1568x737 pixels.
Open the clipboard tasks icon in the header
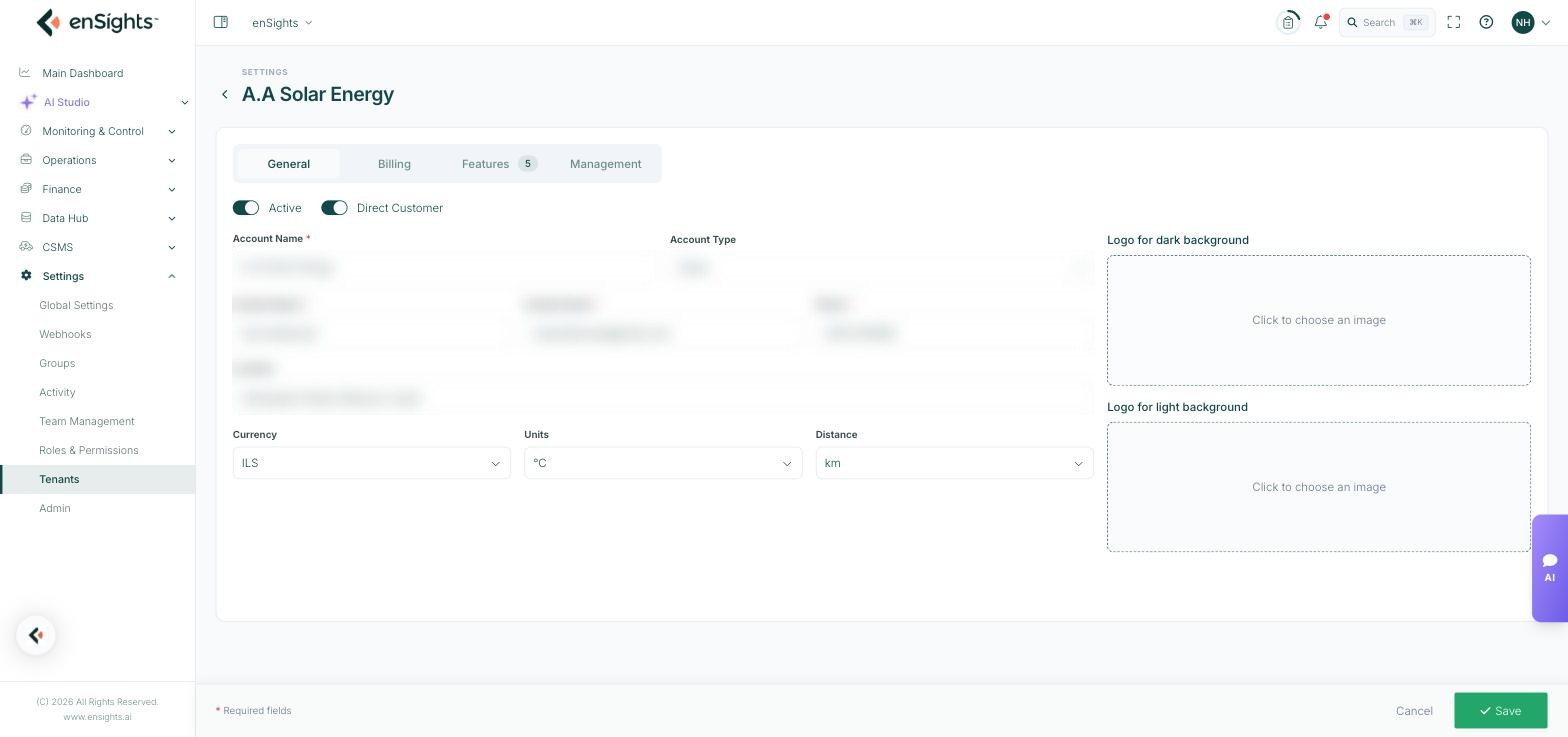(1288, 22)
